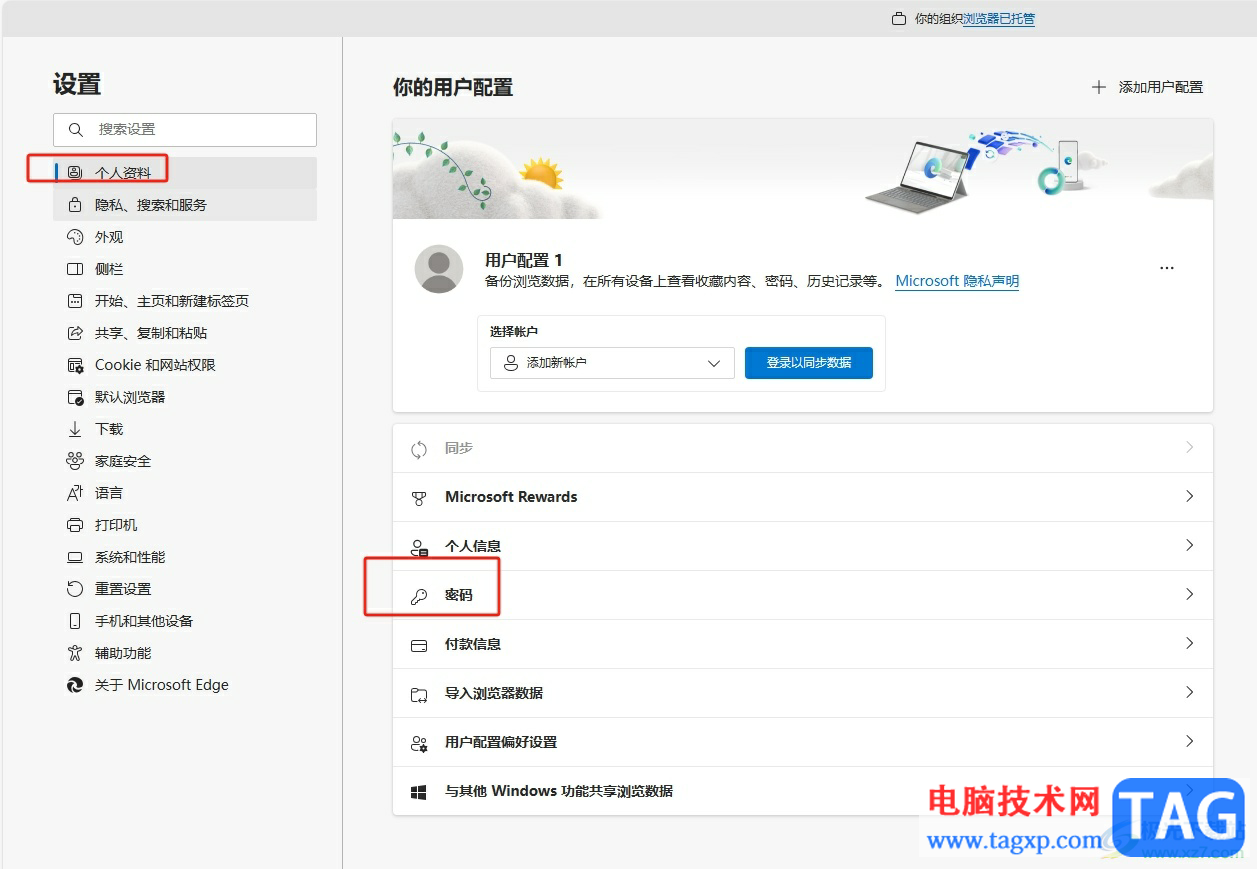Expand Microsoft Rewards row chevron
Viewport: 1257px width, 869px height.
[1189, 497]
